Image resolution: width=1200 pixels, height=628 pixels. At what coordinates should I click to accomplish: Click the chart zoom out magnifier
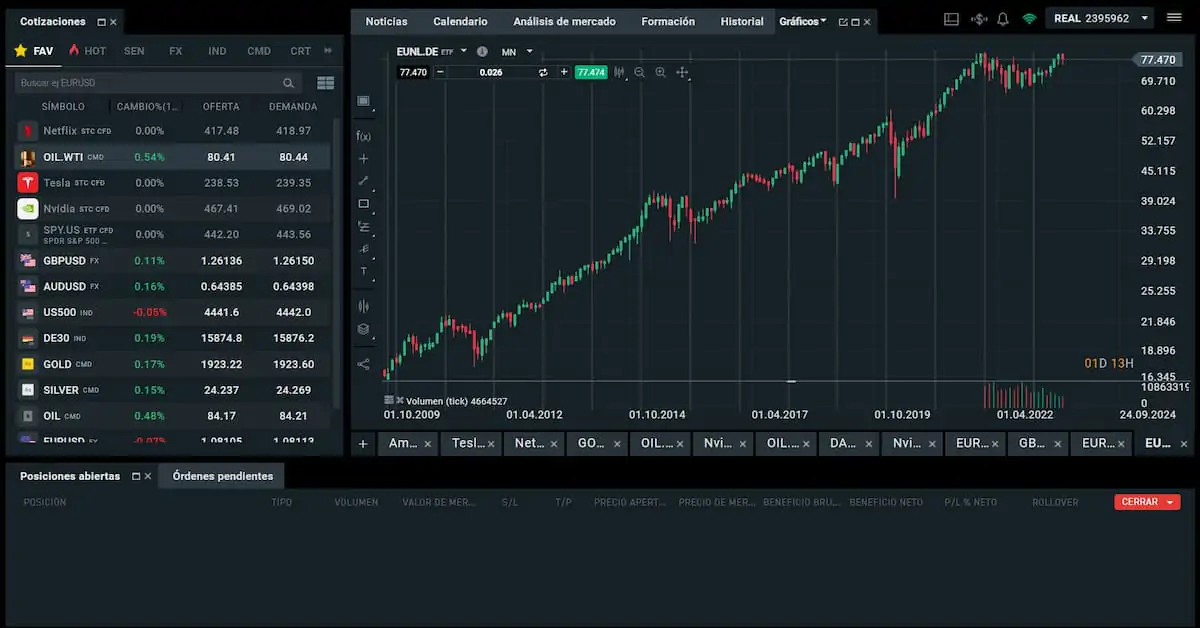pyautogui.click(x=639, y=72)
